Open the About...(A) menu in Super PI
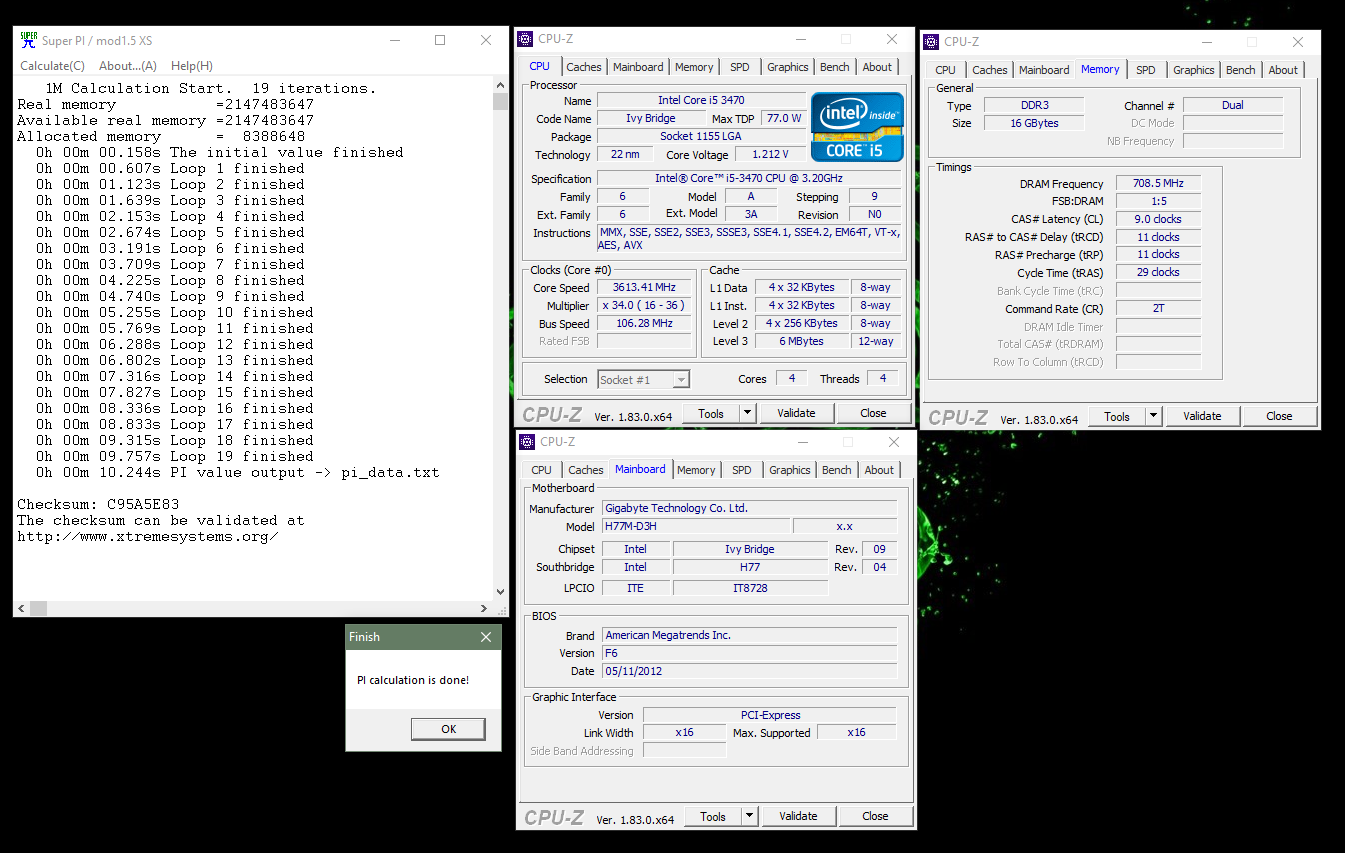 point(128,66)
